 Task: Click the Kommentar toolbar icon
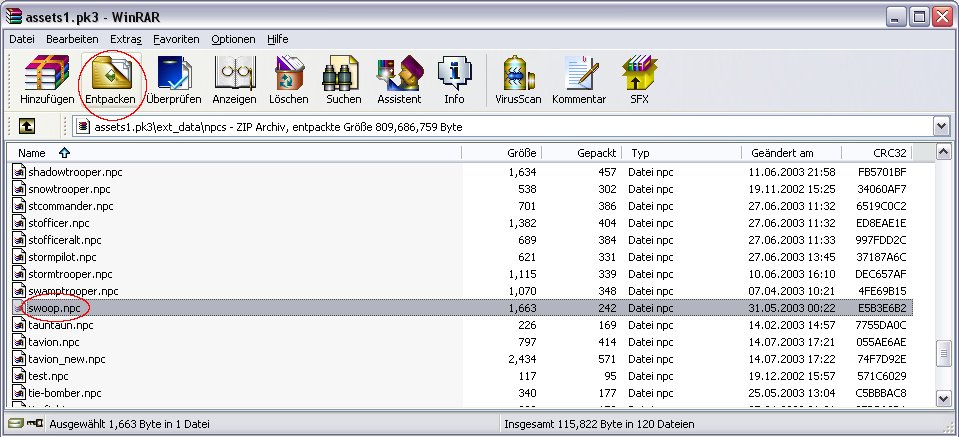tap(579, 80)
